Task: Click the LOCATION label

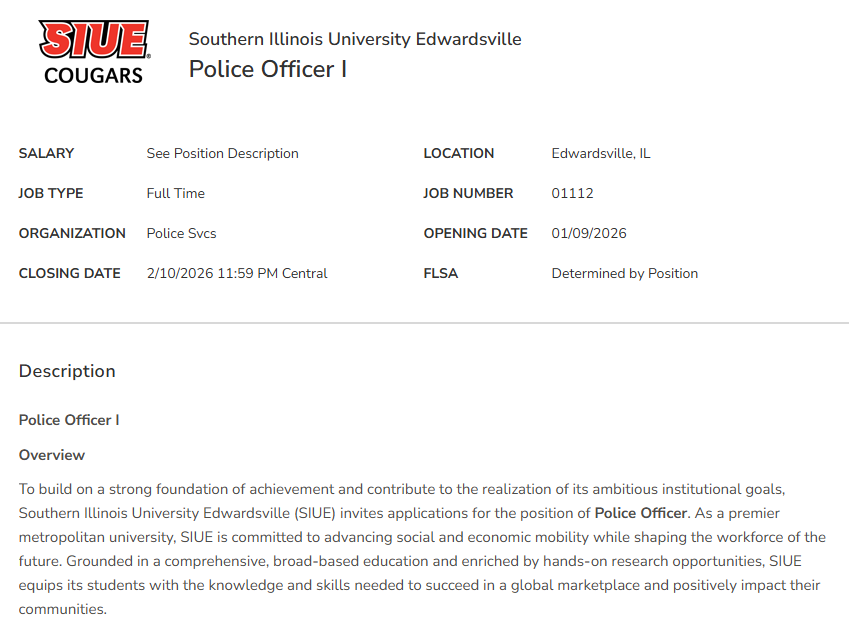Action: point(458,153)
